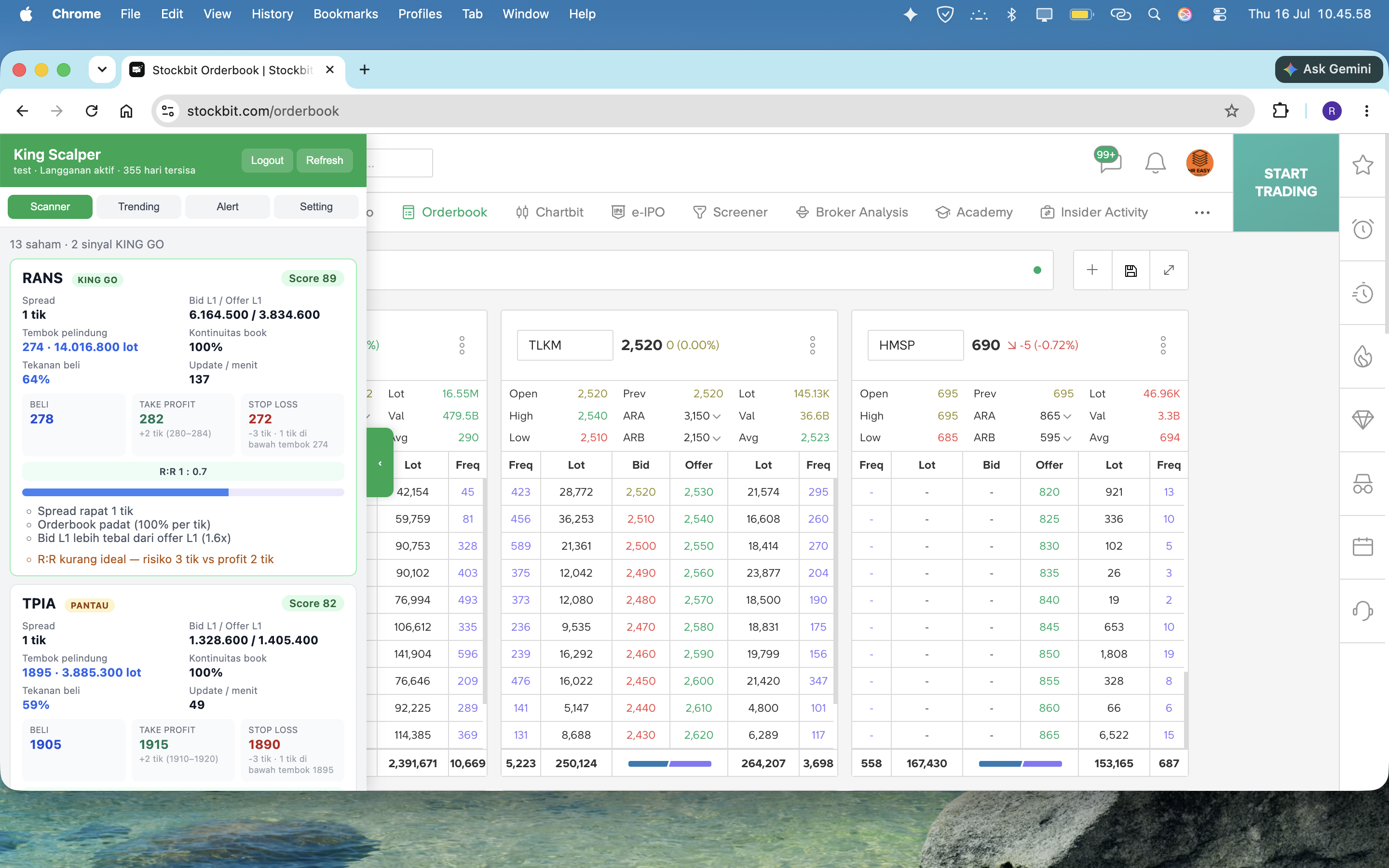Screen dimensions: 1389x868
Task: Open the Broker Analysis tab
Action: [852, 212]
